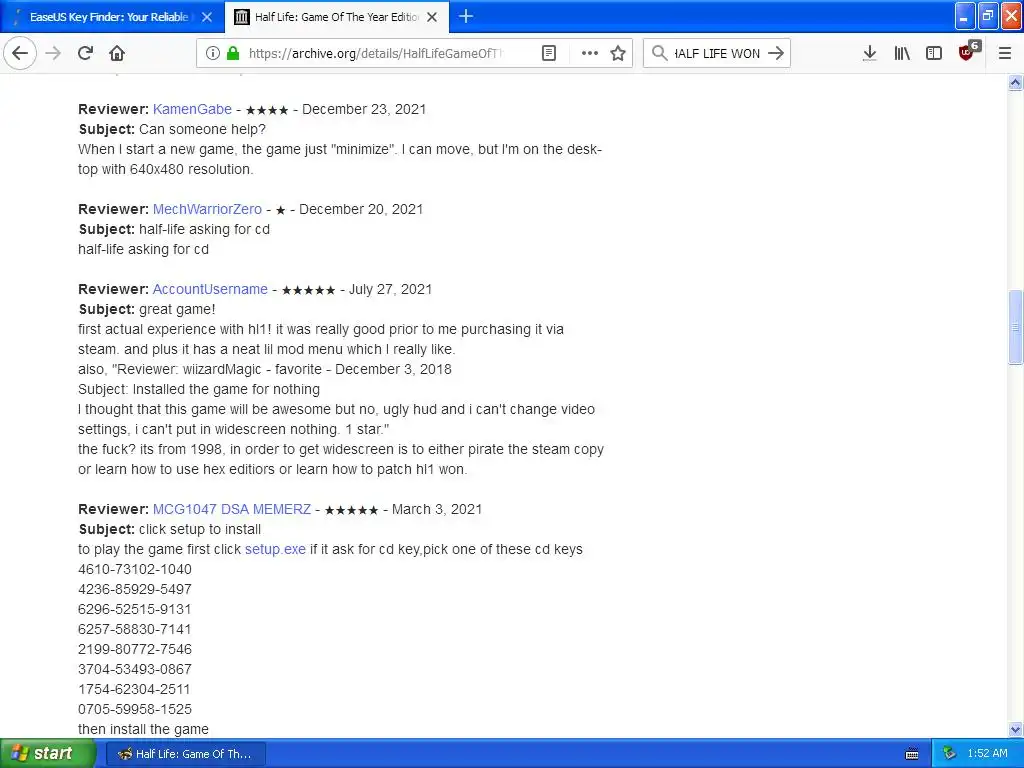Follow the setup.exe link
This screenshot has height=768, width=1024.
pos(275,549)
